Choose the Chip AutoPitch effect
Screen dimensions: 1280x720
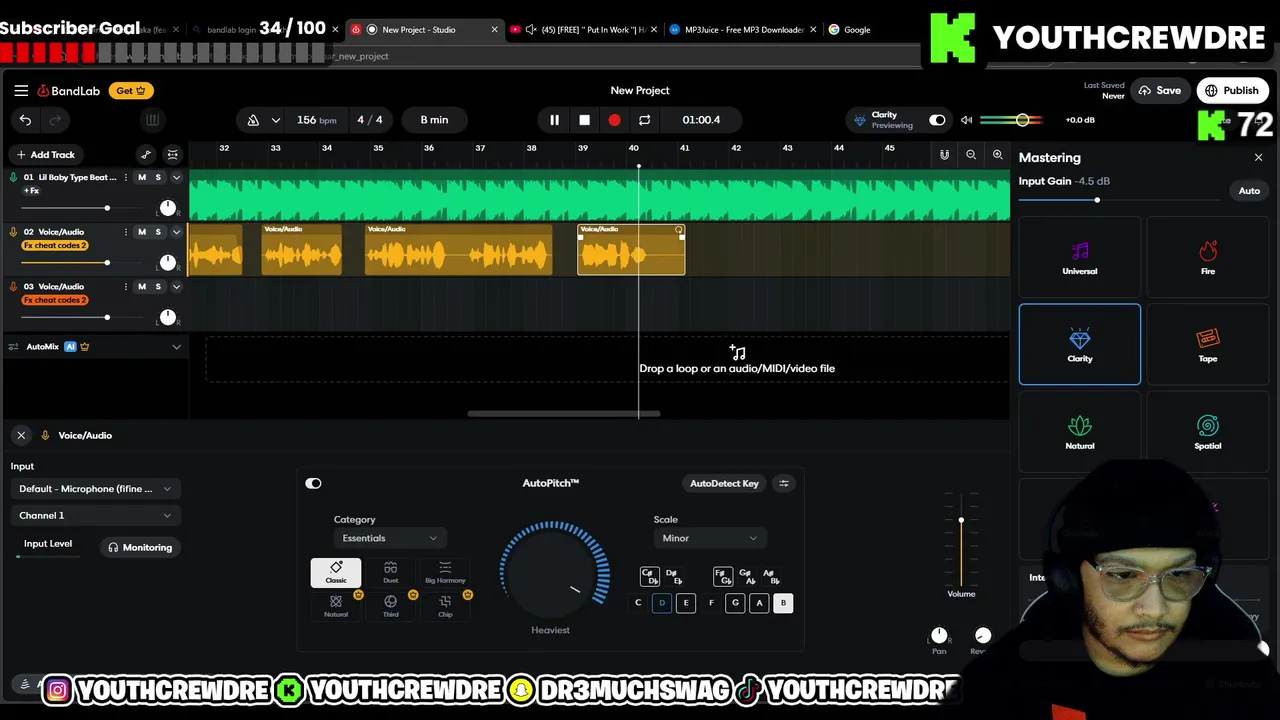(445, 606)
